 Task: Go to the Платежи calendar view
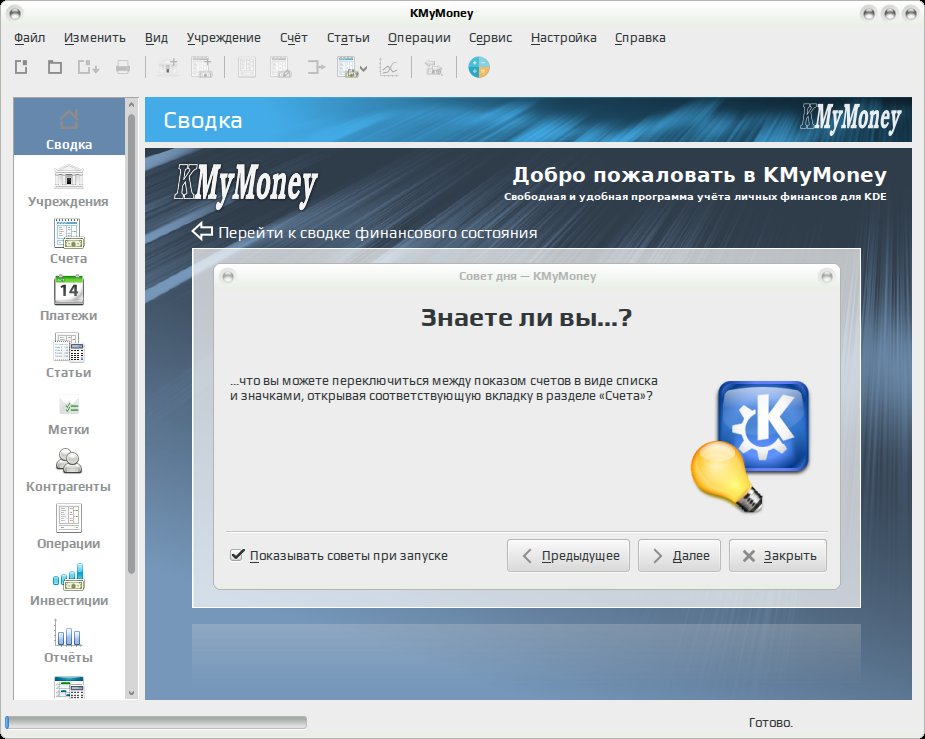pyautogui.click(x=68, y=299)
